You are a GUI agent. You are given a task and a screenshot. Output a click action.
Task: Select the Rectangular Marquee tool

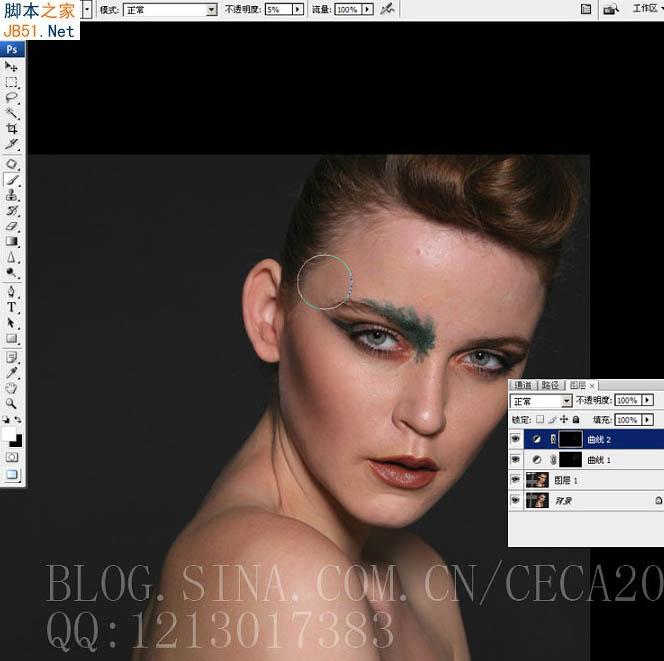point(11,82)
